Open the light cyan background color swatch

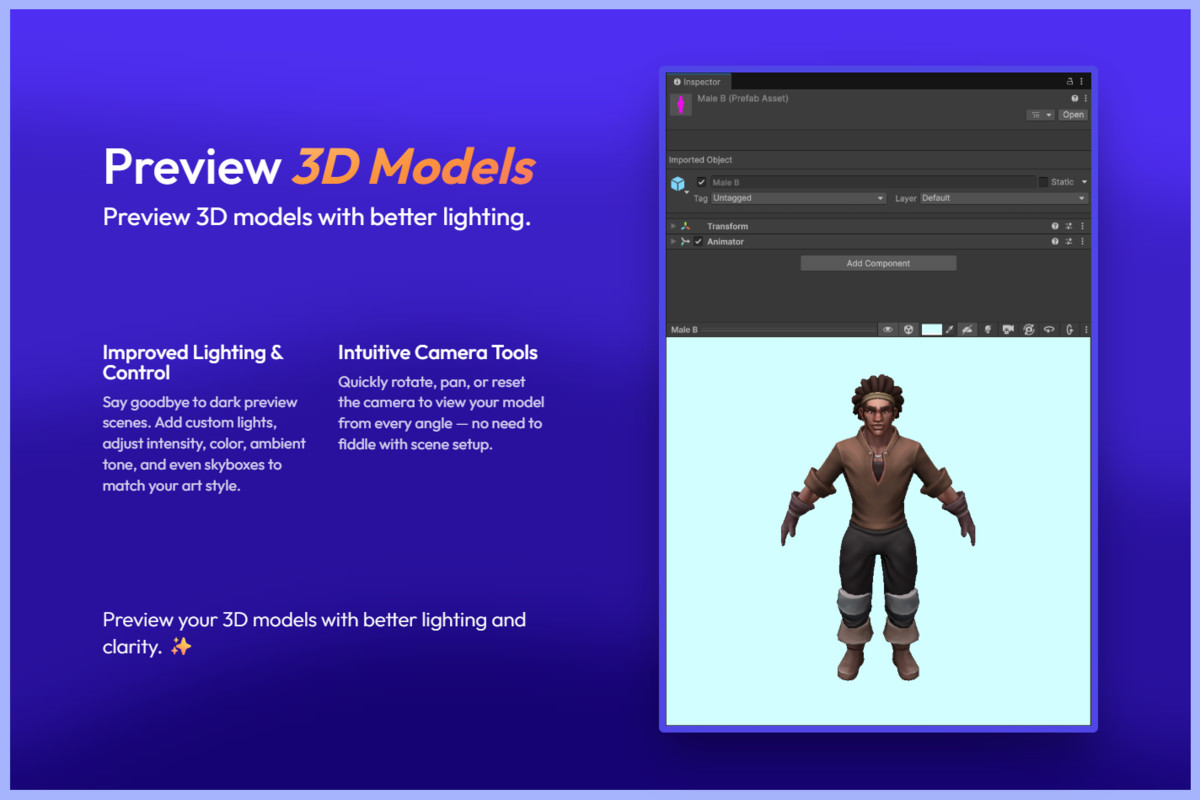click(932, 329)
